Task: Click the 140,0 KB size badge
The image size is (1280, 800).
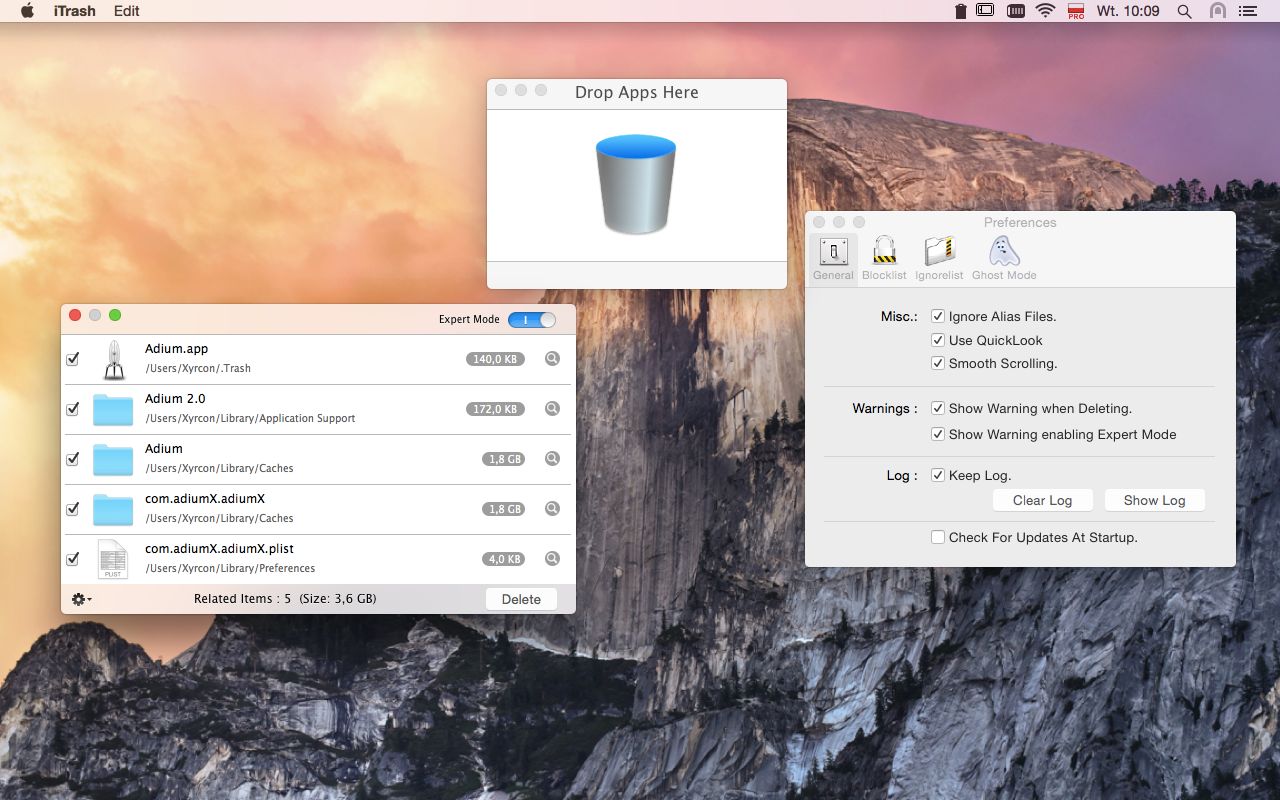Action: 495,359
